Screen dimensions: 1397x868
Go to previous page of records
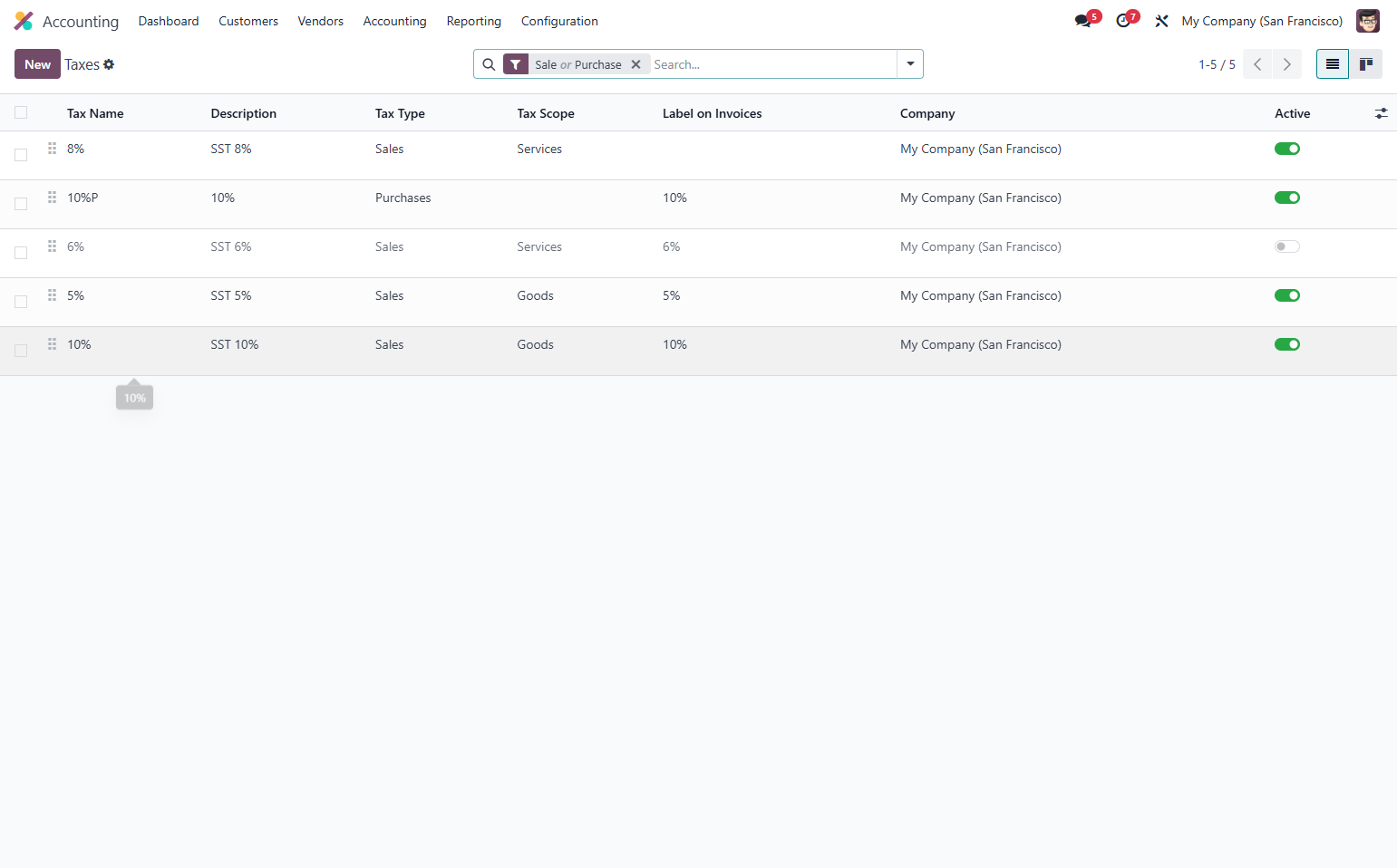1257,64
